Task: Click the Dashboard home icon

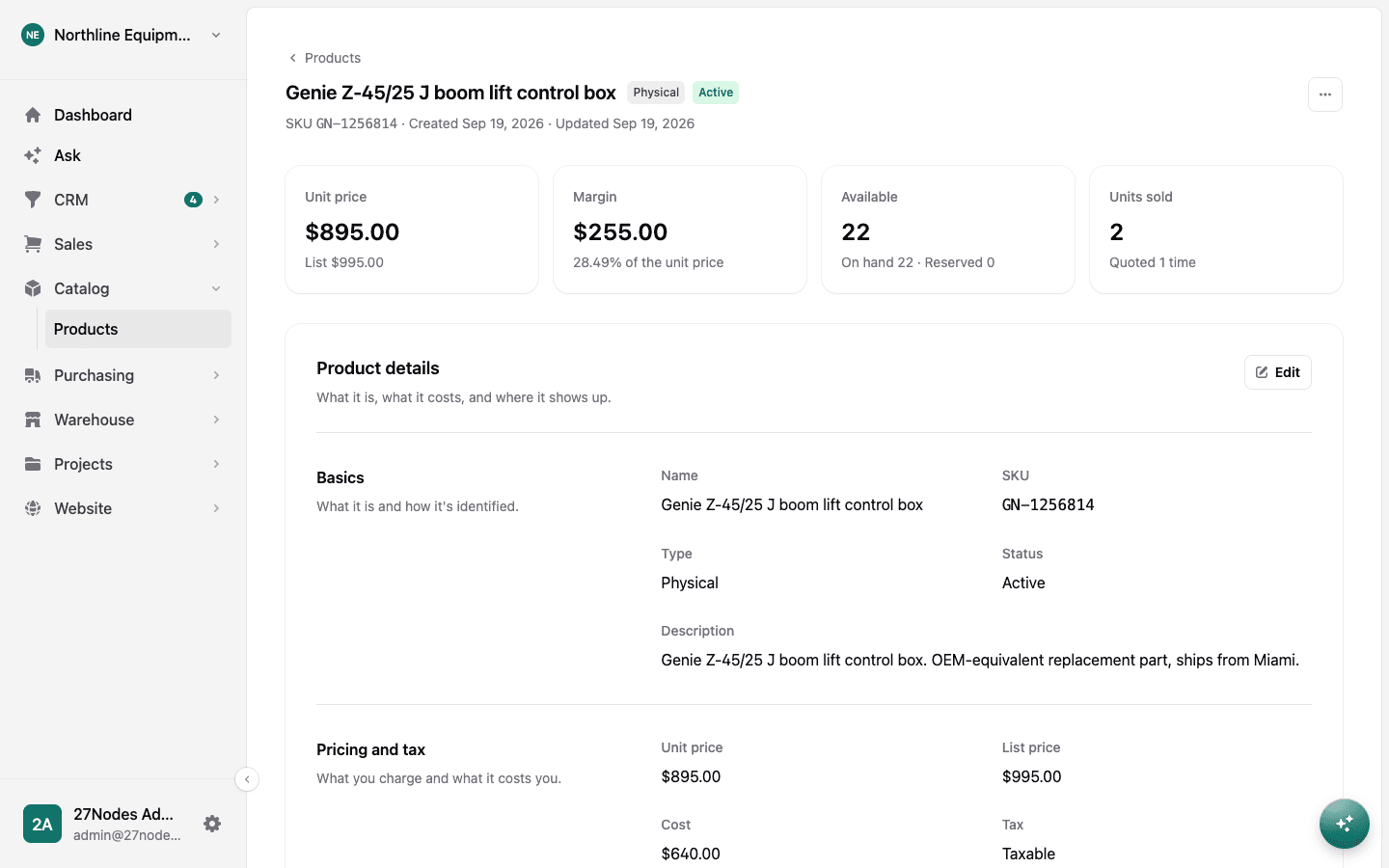Action: (33, 115)
